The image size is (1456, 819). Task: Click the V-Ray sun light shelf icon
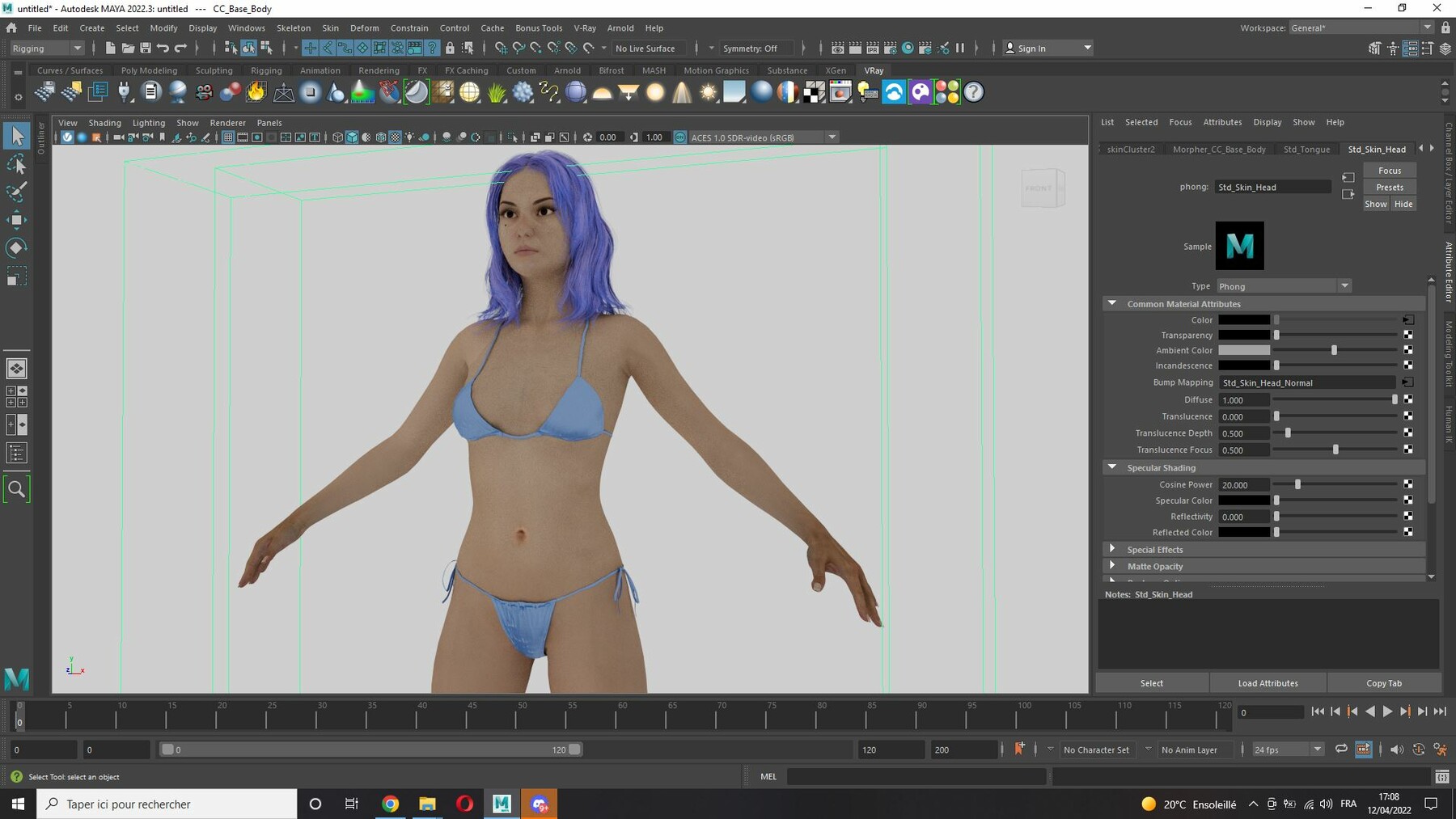[709, 92]
